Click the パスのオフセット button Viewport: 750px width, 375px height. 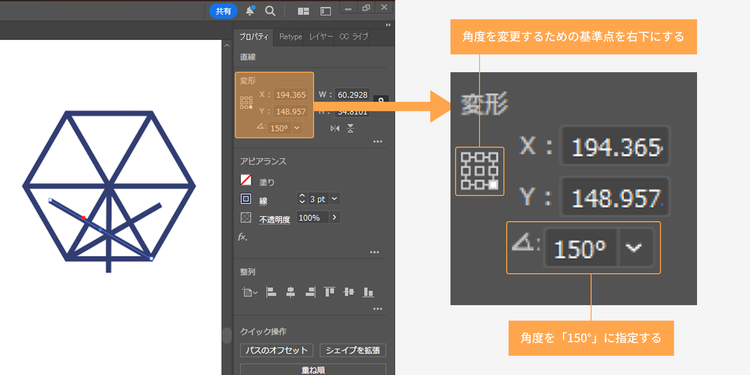pos(276,350)
